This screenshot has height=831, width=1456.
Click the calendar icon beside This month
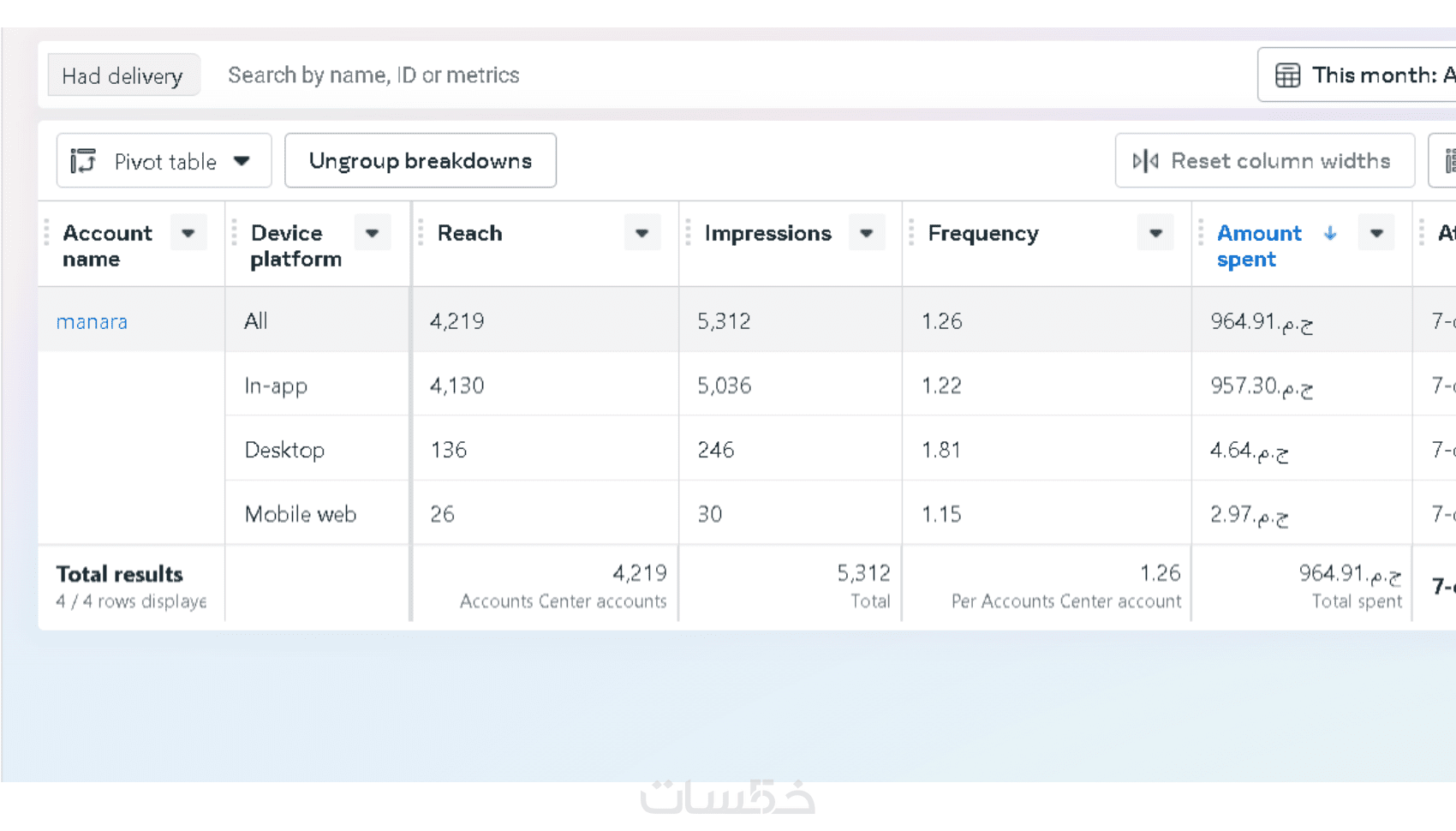pyautogui.click(x=1287, y=75)
